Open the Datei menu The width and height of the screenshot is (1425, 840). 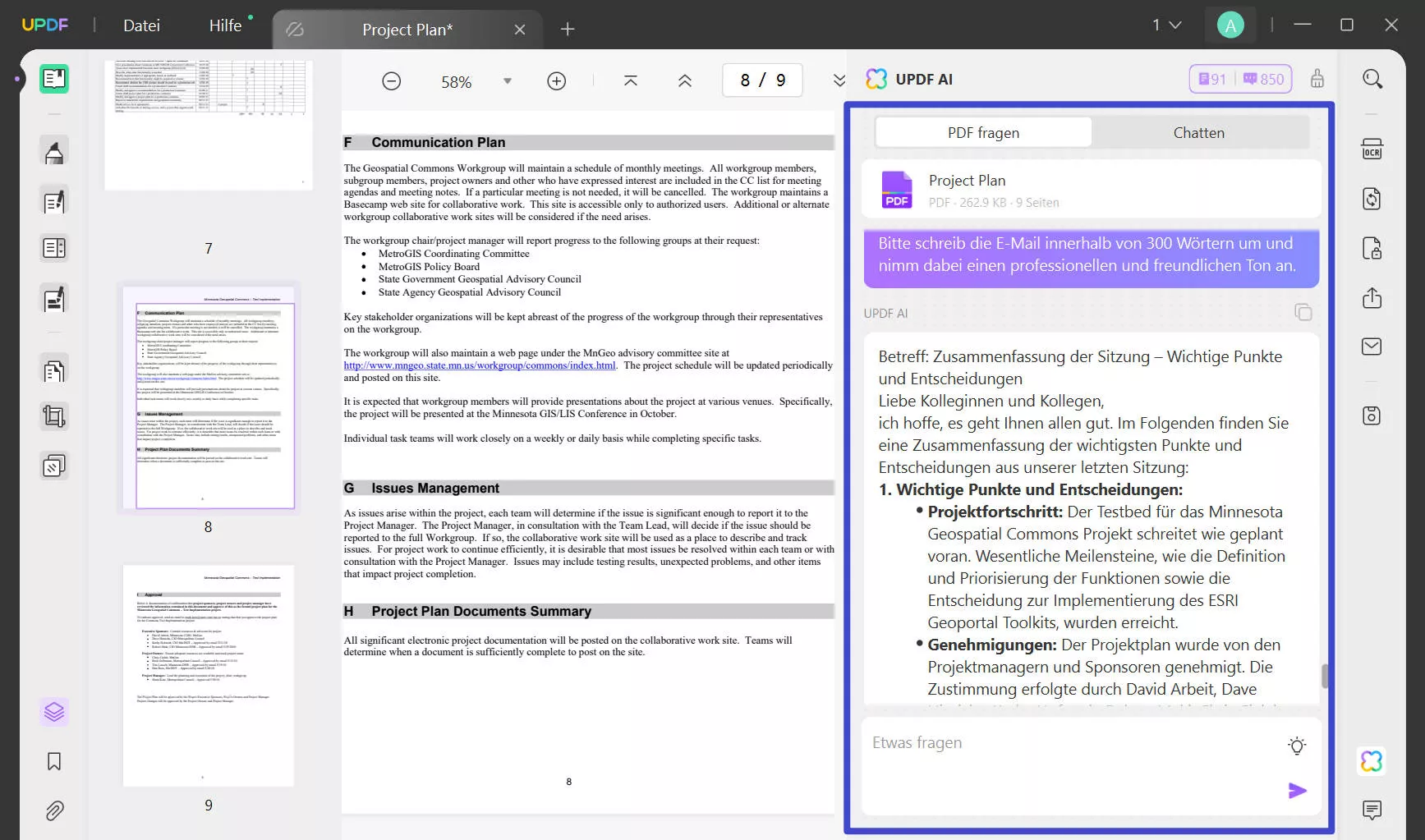(141, 25)
